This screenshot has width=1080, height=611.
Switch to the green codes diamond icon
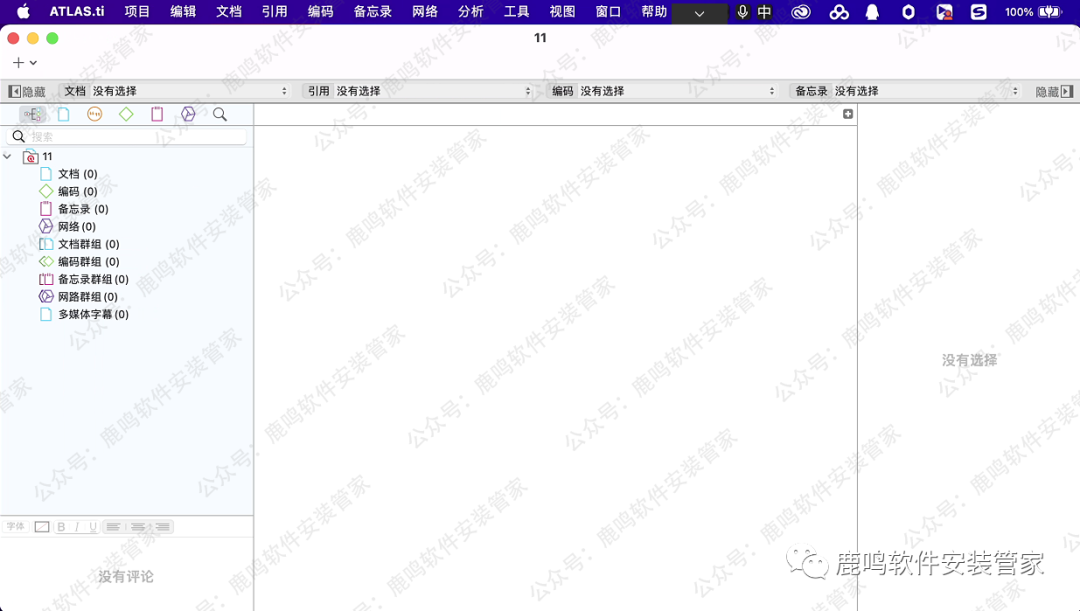click(x=126, y=115)
